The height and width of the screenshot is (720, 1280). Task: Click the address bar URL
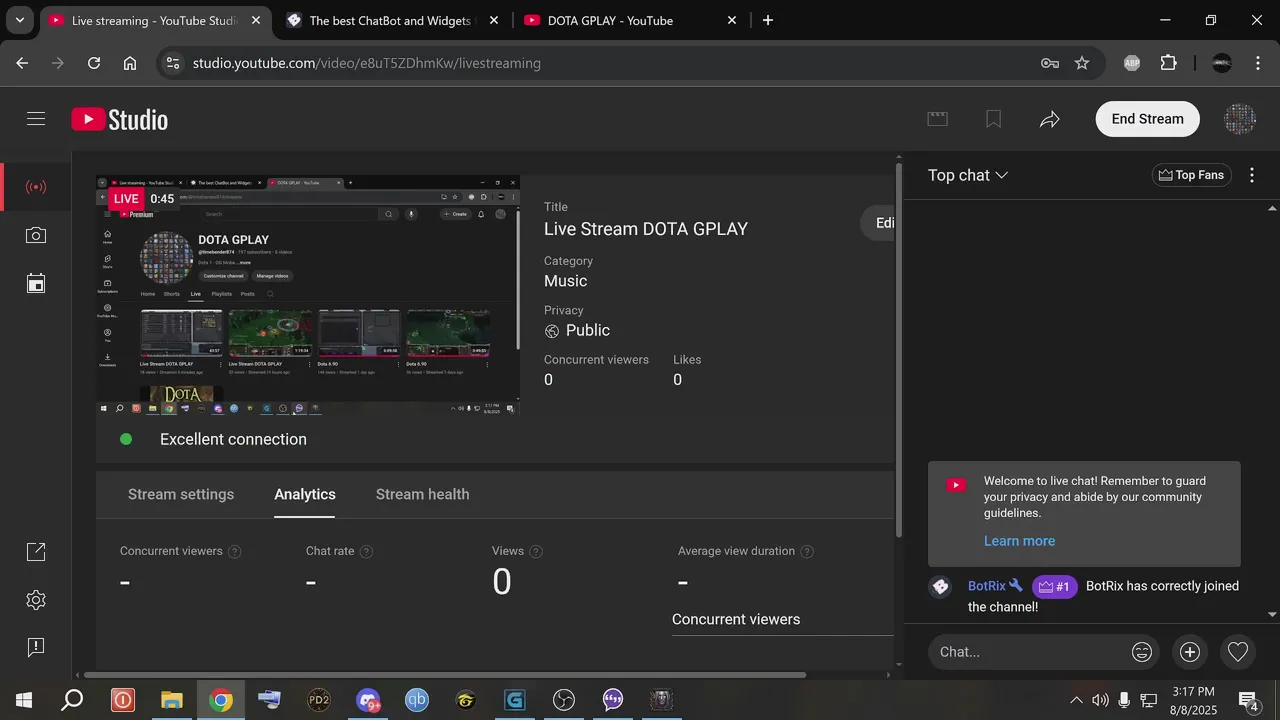[367, 63]
